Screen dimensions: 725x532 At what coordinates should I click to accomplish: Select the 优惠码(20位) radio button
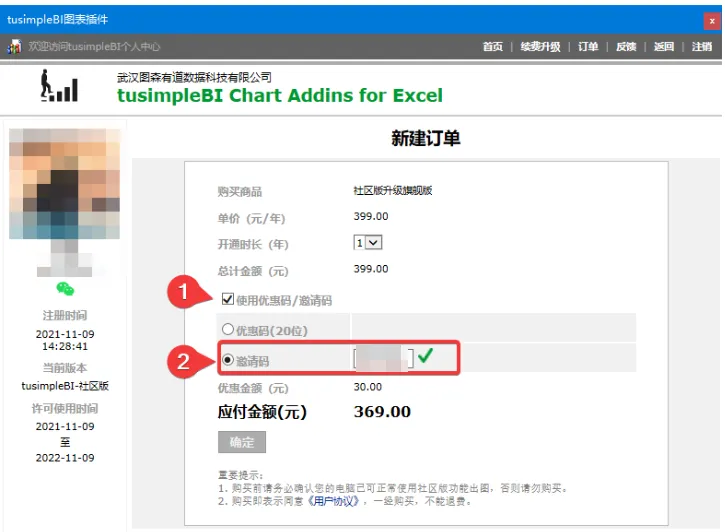227,329
